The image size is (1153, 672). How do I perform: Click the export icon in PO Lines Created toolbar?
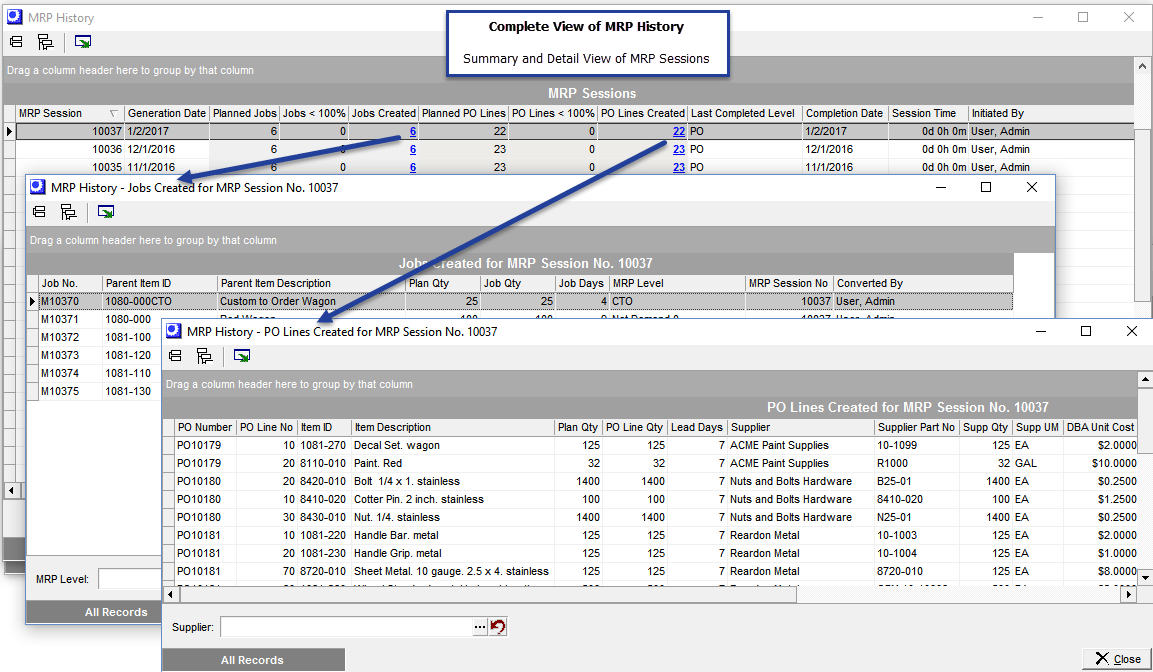[x=241, y=355]
